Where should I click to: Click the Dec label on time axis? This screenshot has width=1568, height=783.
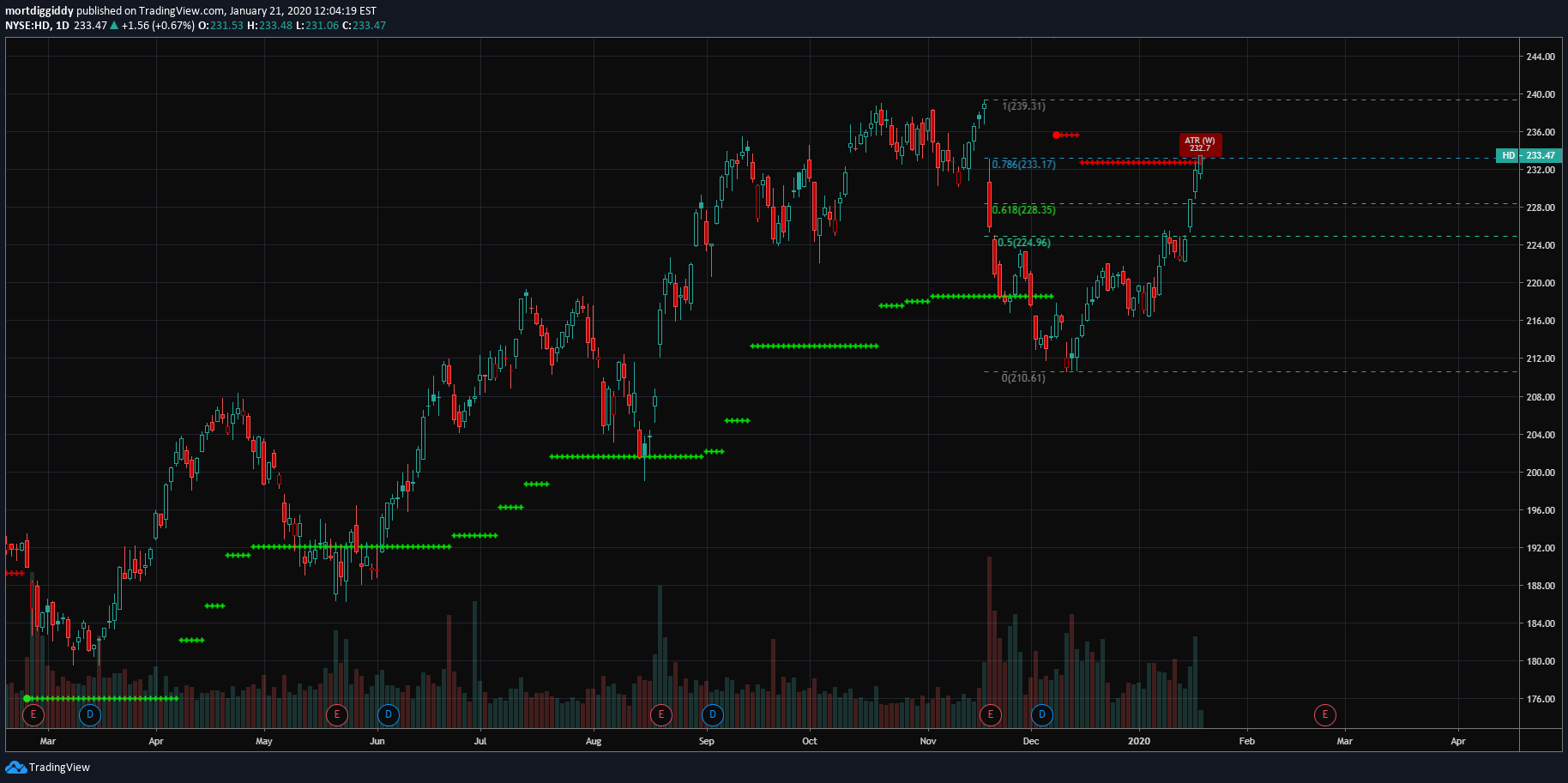(1031, 741)
